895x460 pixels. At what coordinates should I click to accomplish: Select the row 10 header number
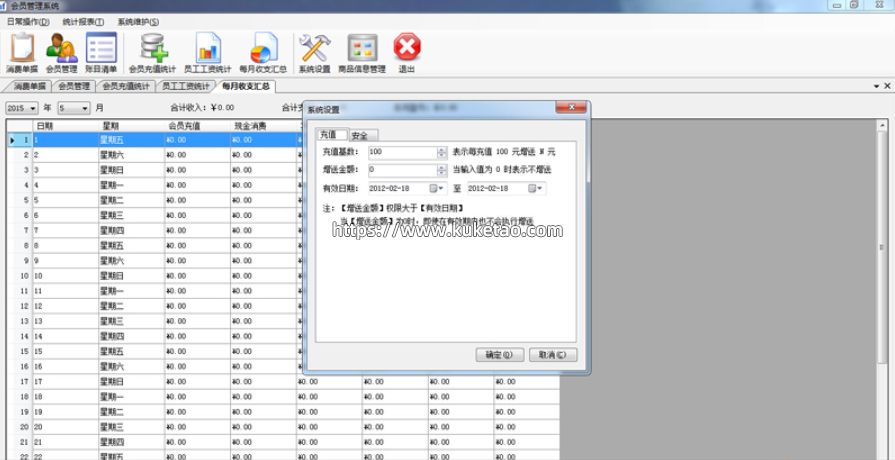[19, 276]
